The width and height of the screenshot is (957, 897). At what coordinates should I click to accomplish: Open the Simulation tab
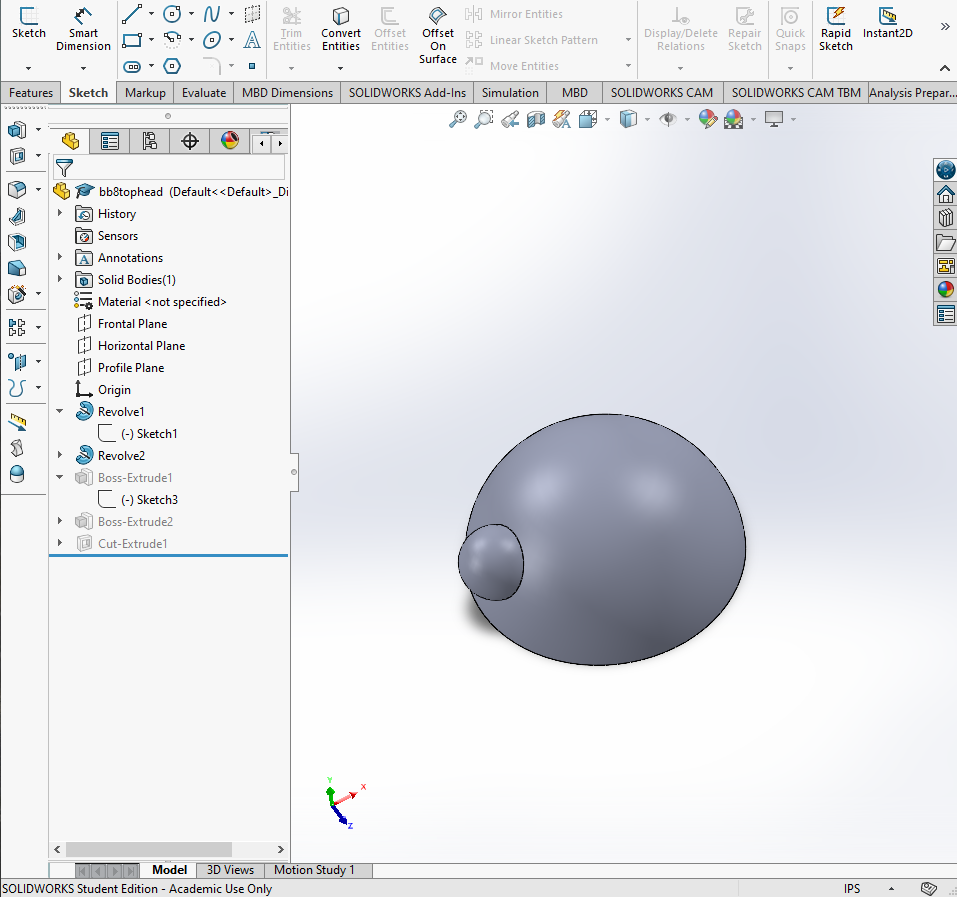(x=510, y=93)
